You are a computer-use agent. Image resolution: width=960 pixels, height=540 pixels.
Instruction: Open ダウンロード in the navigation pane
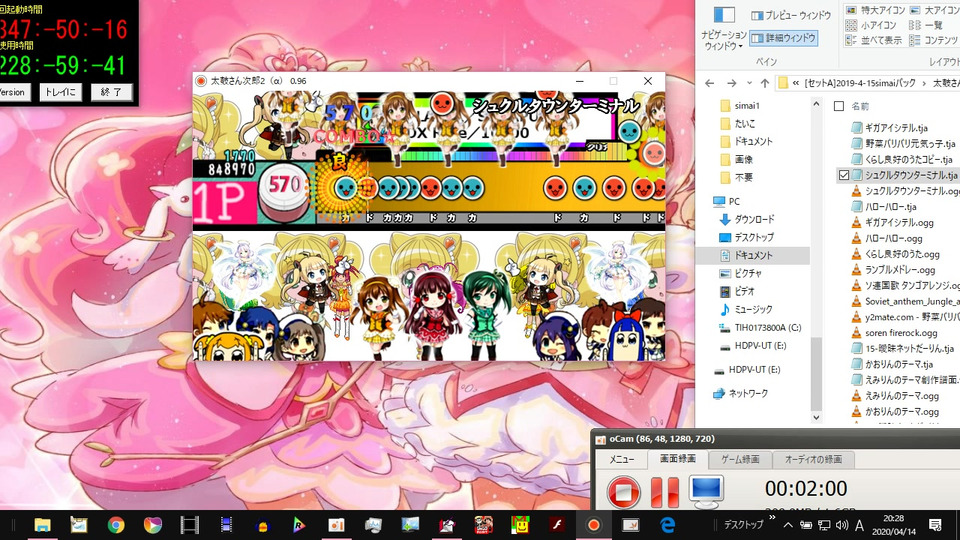click(x=754, y=219)
